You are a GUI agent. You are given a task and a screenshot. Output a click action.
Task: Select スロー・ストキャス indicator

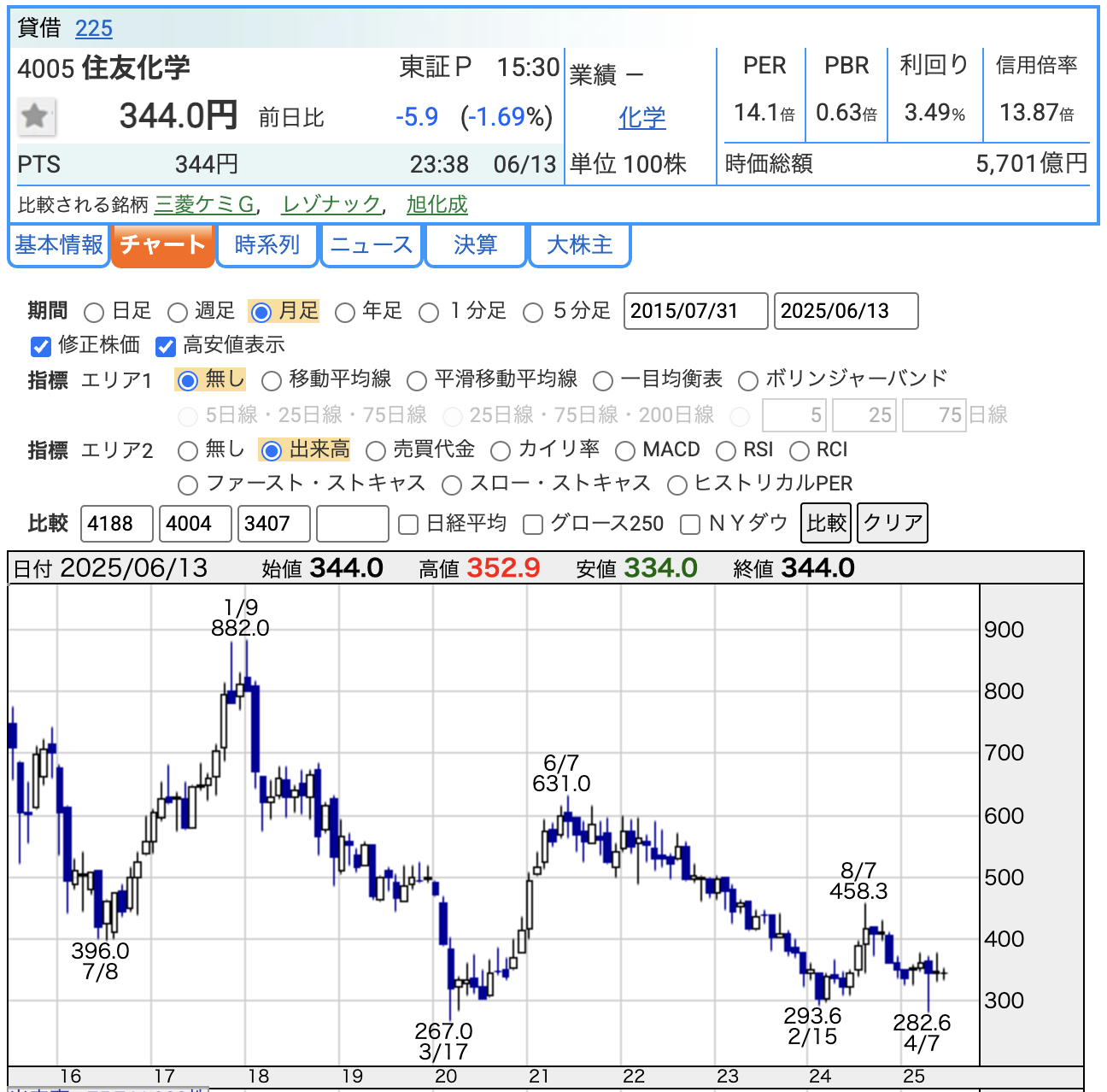[452, 485]
